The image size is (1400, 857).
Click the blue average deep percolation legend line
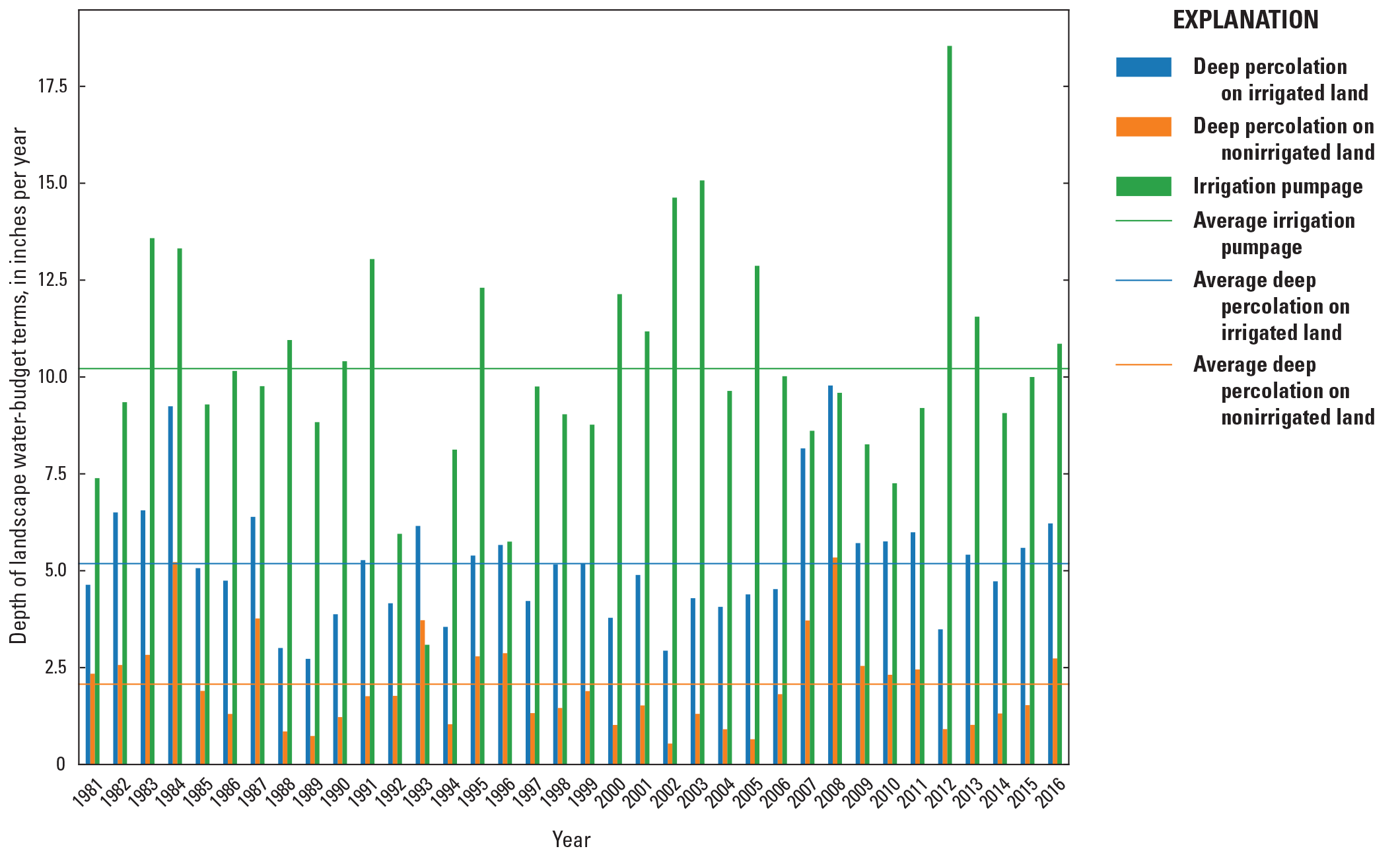(1143, 281)
